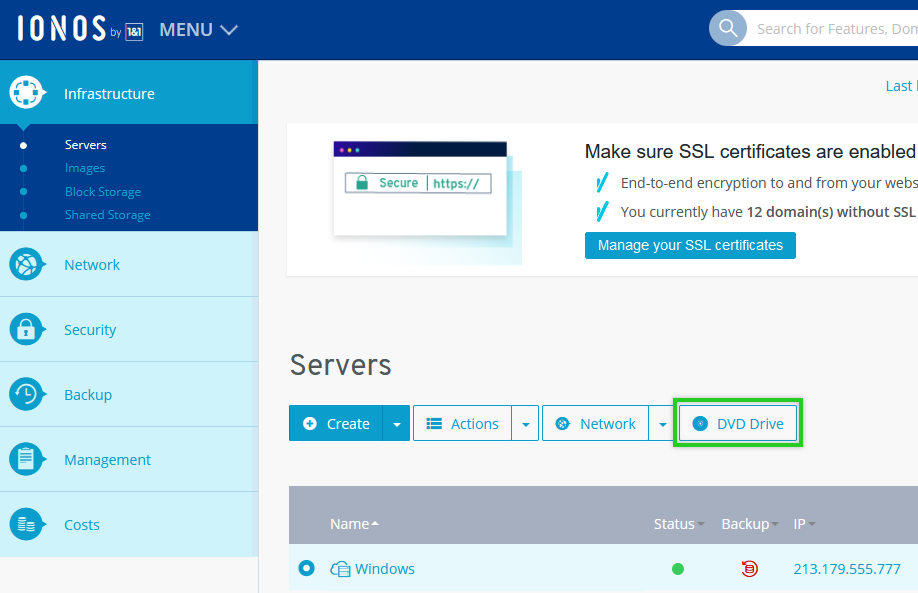Open Images in the Infrastructure submenu
This screenshot has width=918, height=593.
85,168
